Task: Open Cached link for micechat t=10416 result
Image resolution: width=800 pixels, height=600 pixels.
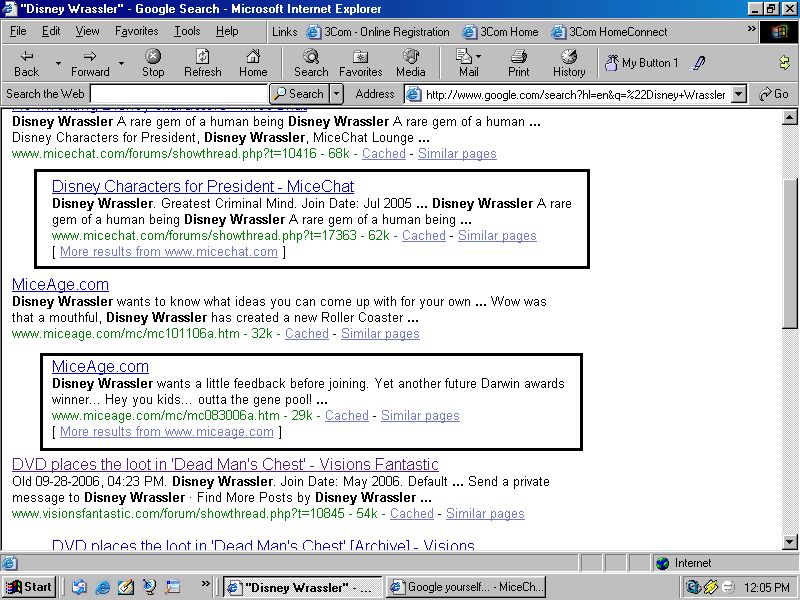Action: point(384,154)
